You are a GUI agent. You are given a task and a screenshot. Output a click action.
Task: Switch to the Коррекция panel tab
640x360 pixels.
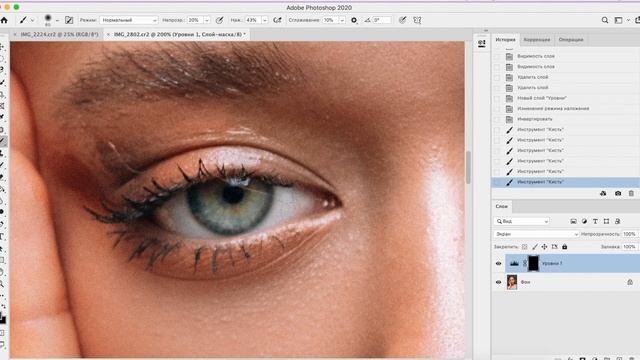[x=537, y=40]
